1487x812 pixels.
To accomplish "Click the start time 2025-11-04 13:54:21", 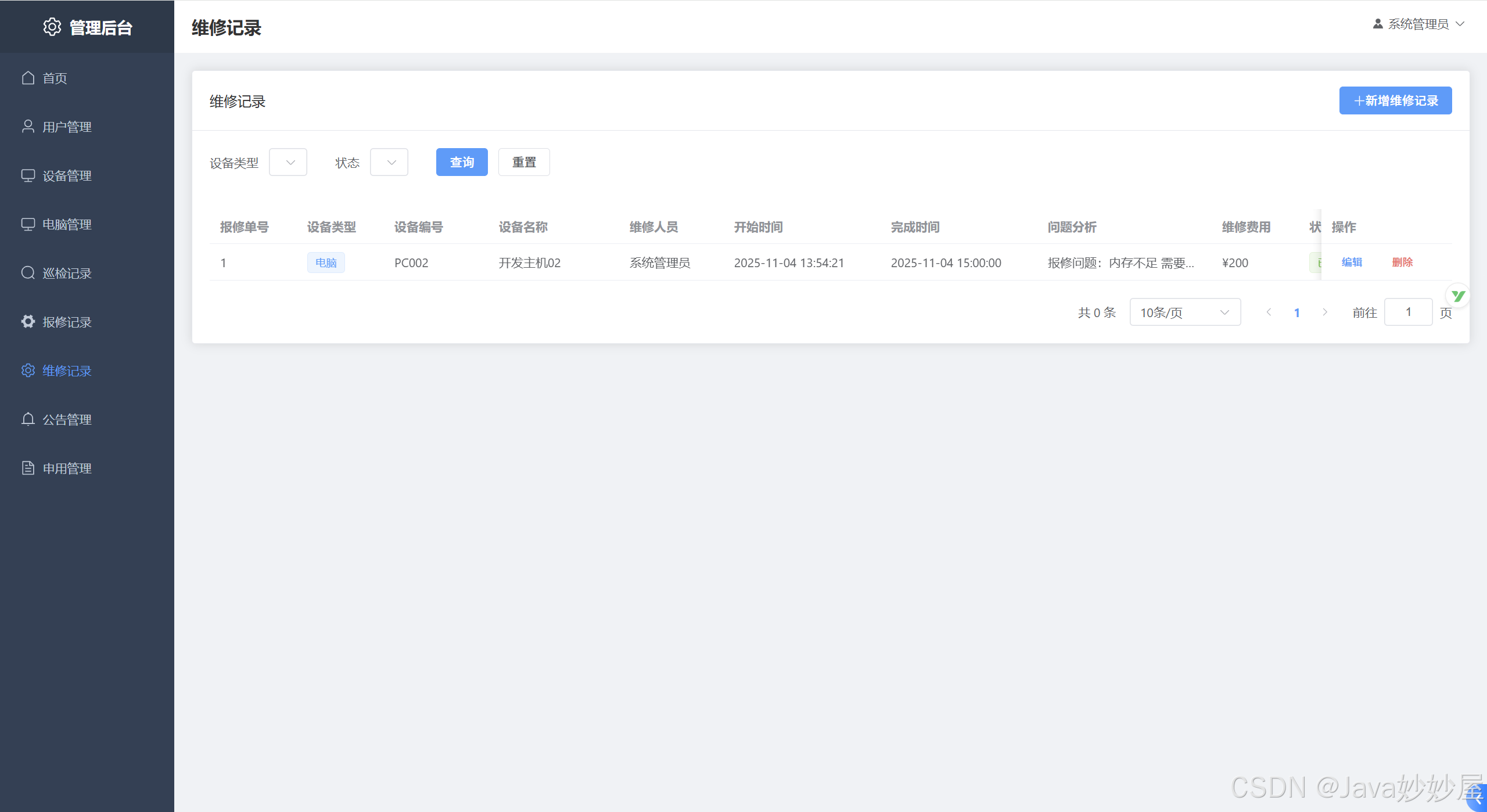I will (x=789, y=263).
